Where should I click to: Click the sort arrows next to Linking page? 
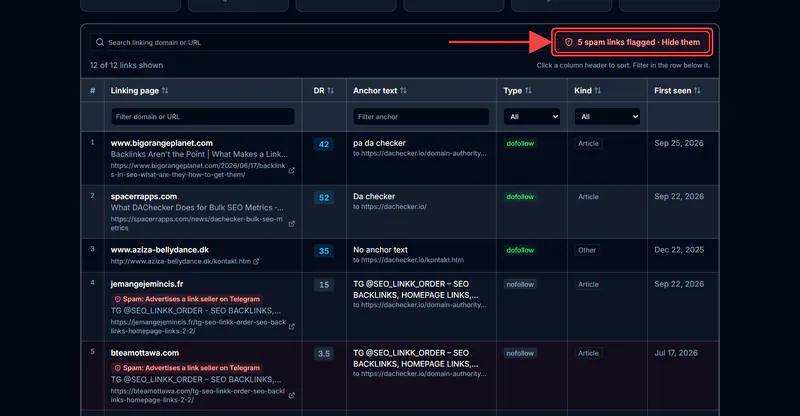click(165, 90)
